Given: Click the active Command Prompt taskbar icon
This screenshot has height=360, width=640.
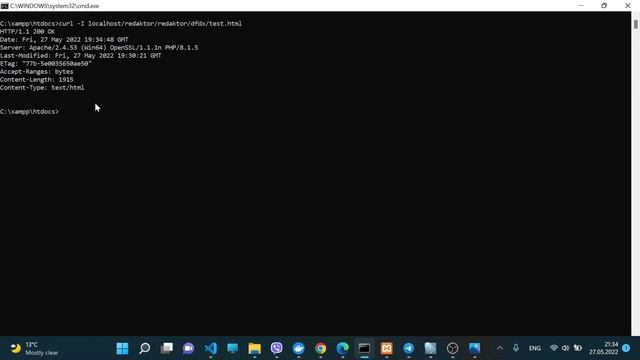Looking at the screenshot, I should pos(364,348).
